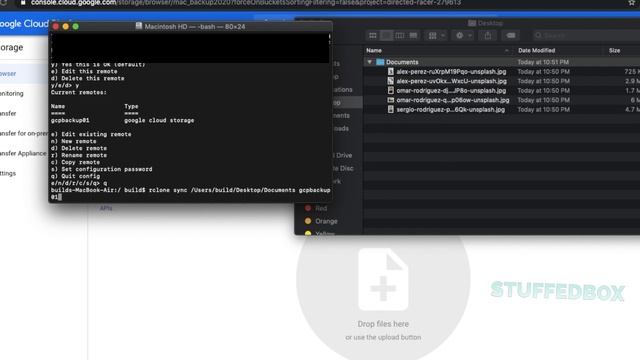Switch Finder to list view
Screen dimensions: 640x360
click(x=386, y=36)
